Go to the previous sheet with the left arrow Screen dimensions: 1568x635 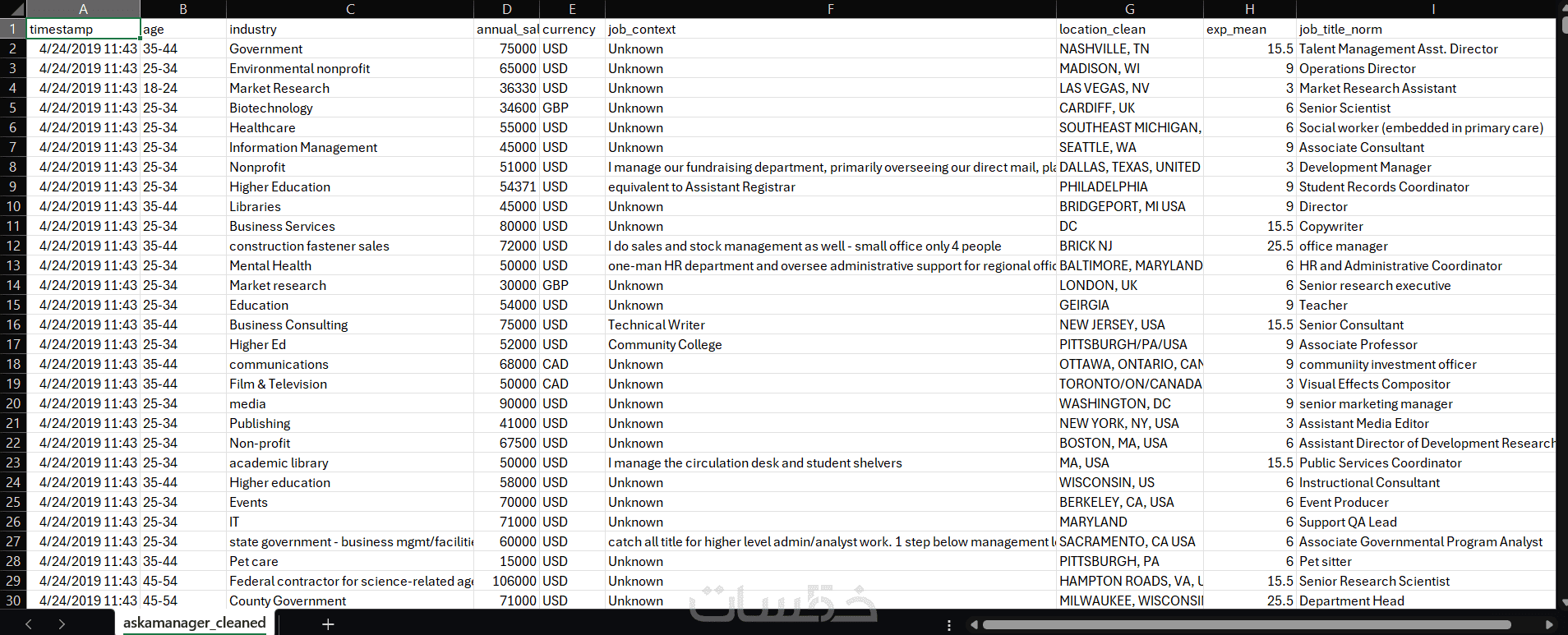pyautogui.click(x=29, y=624)
